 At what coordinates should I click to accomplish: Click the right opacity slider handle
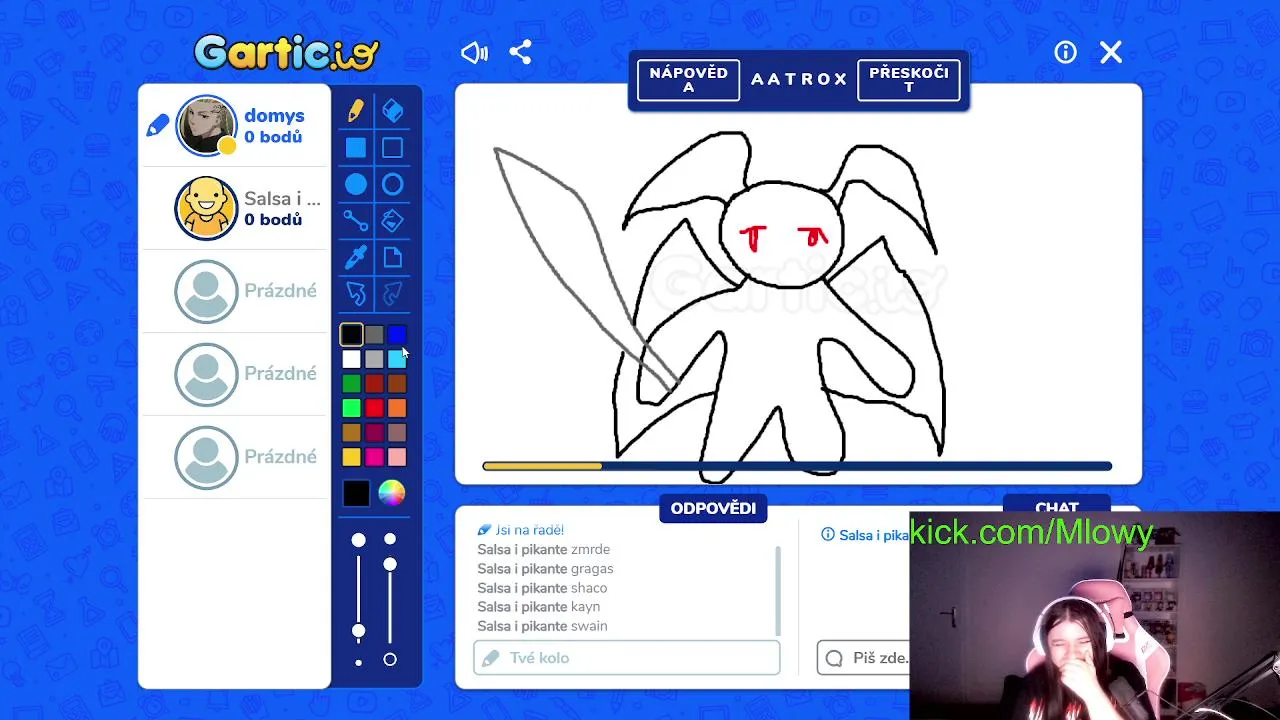coord(390,565)
